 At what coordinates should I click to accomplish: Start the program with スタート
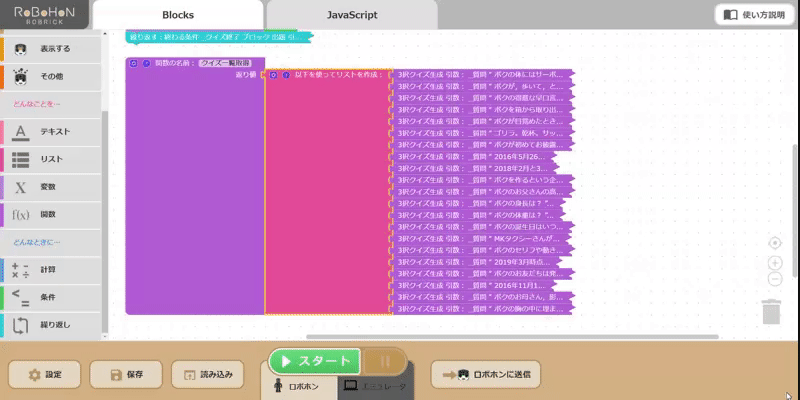coord(315,361)
